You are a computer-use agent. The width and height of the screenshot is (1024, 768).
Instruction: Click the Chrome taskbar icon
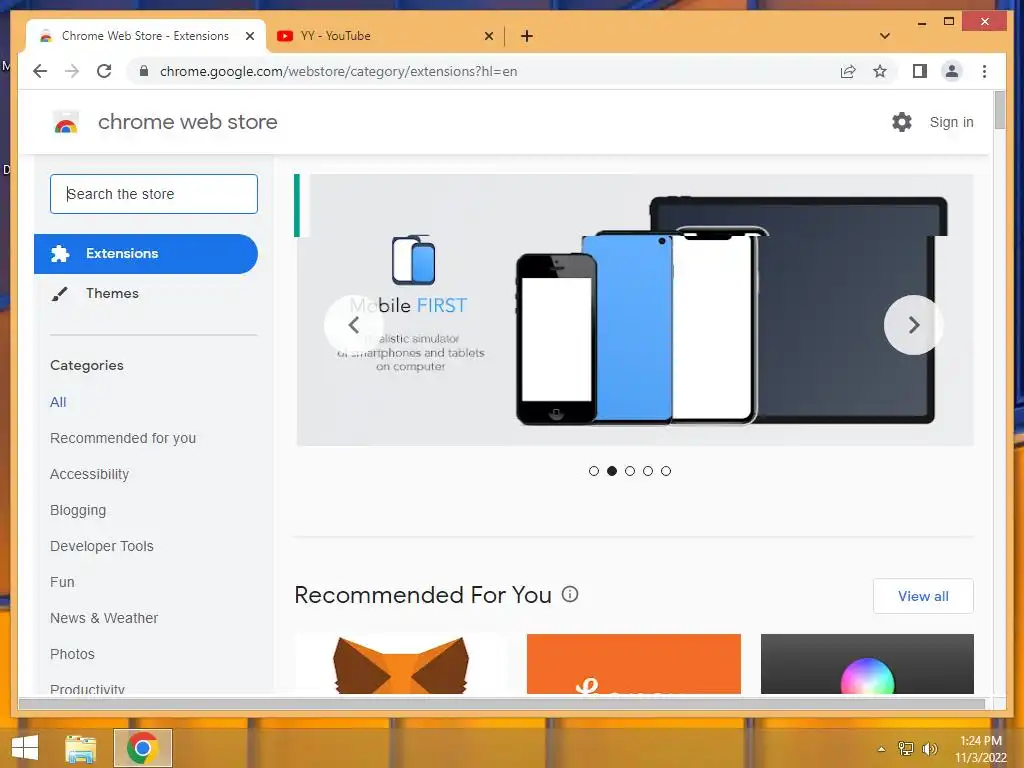point(142,748)
